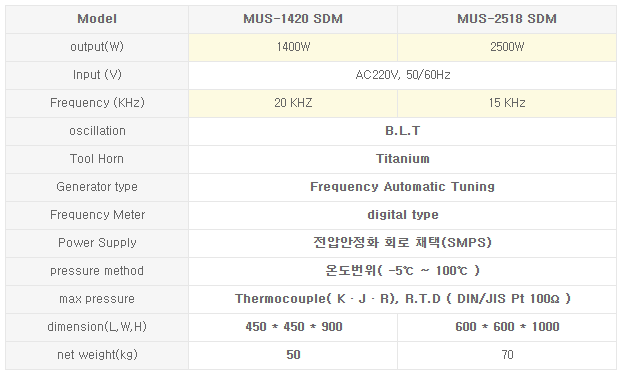Select the MUS-1420 SDM column header
This screenshot has height=377, width=621.
[293, 19]
